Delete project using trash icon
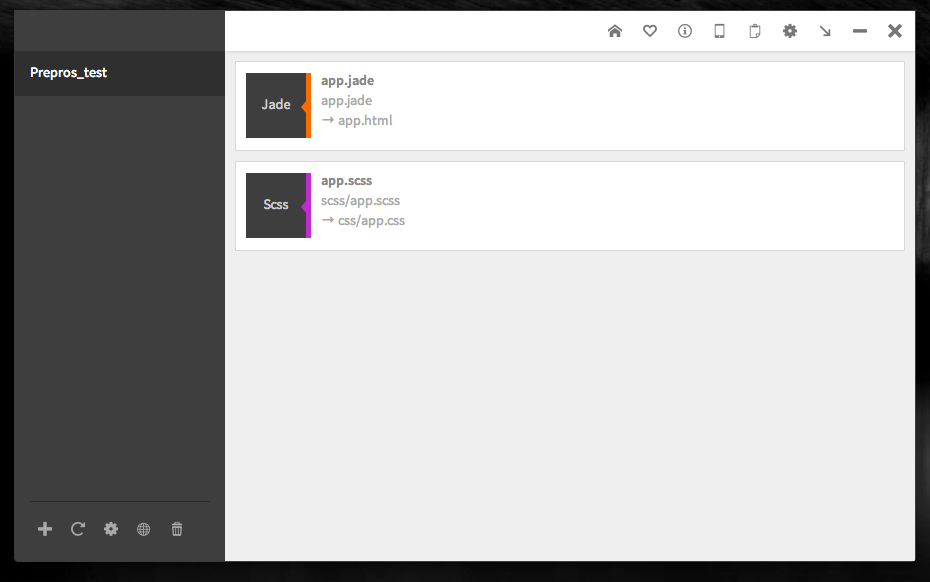 (x=177, y=529)
